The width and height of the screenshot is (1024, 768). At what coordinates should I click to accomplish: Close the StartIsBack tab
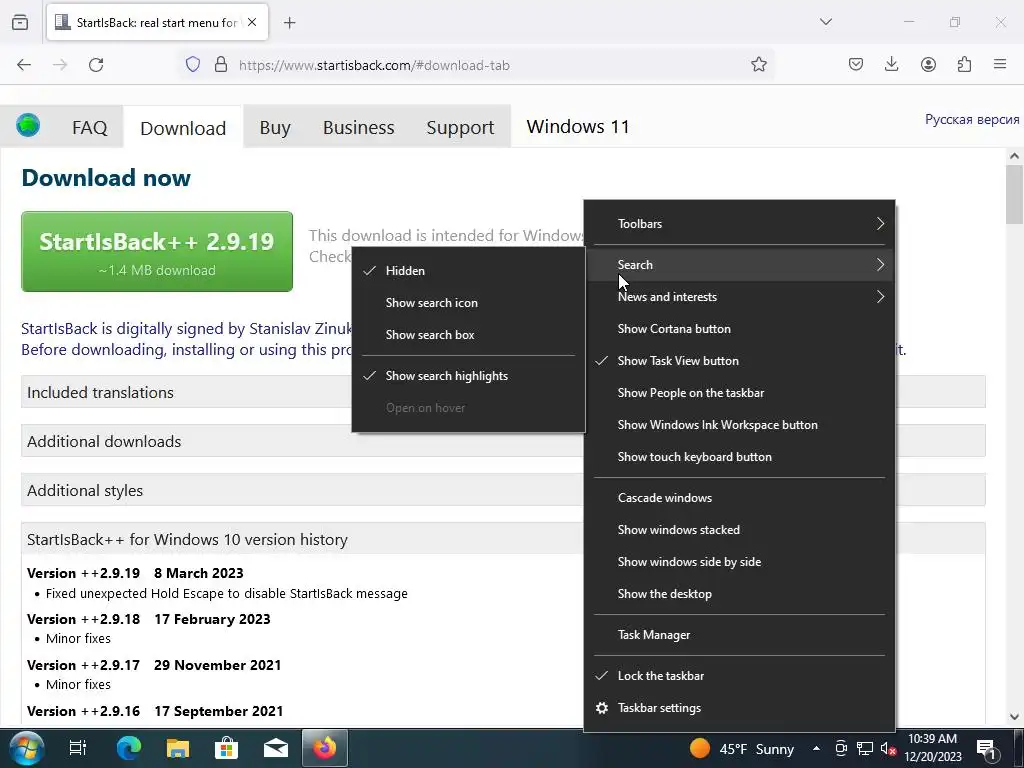pyautogui.click(x=252, y=22)
